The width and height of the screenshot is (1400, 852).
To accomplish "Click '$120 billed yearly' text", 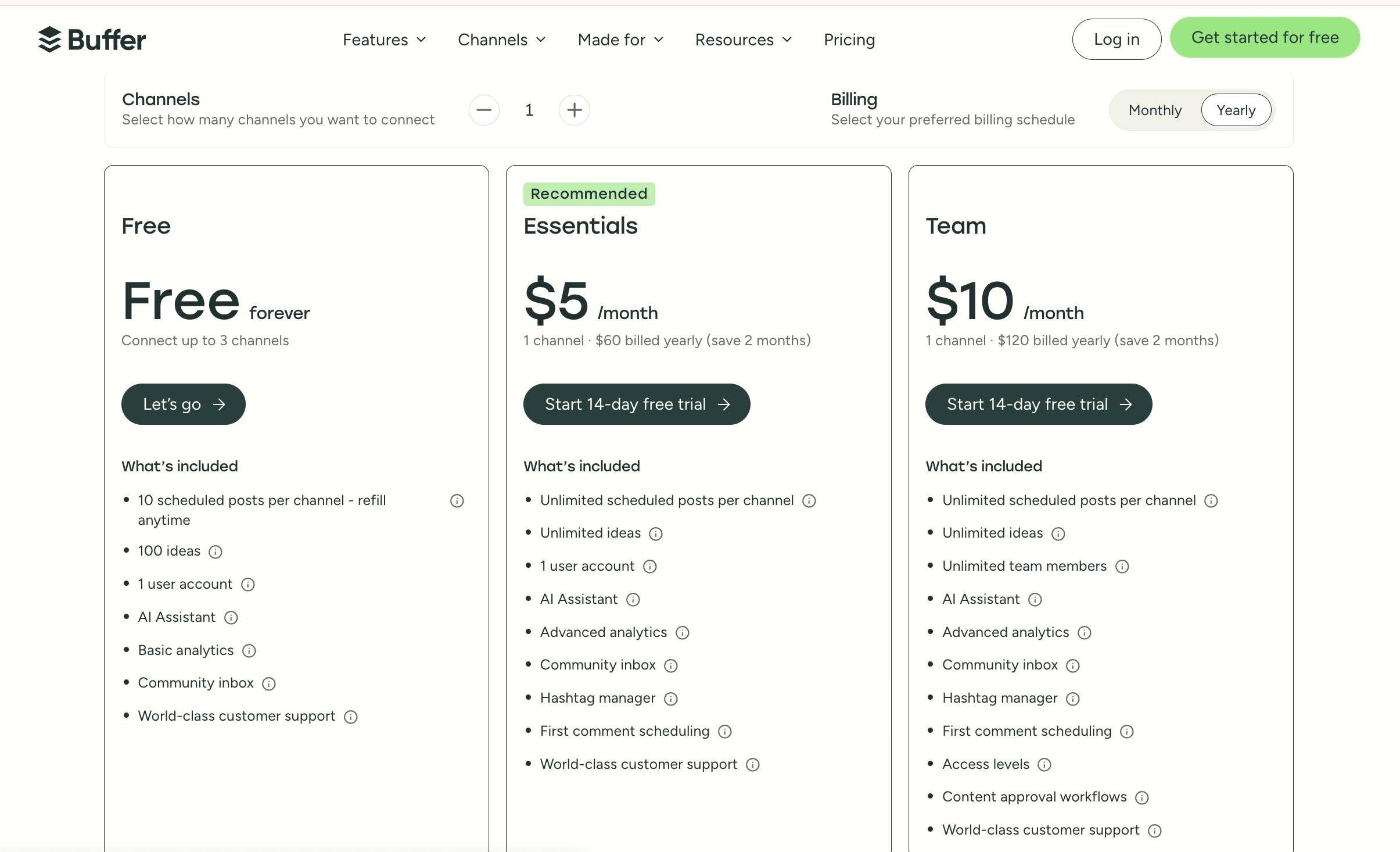I will pos(1054,340).
